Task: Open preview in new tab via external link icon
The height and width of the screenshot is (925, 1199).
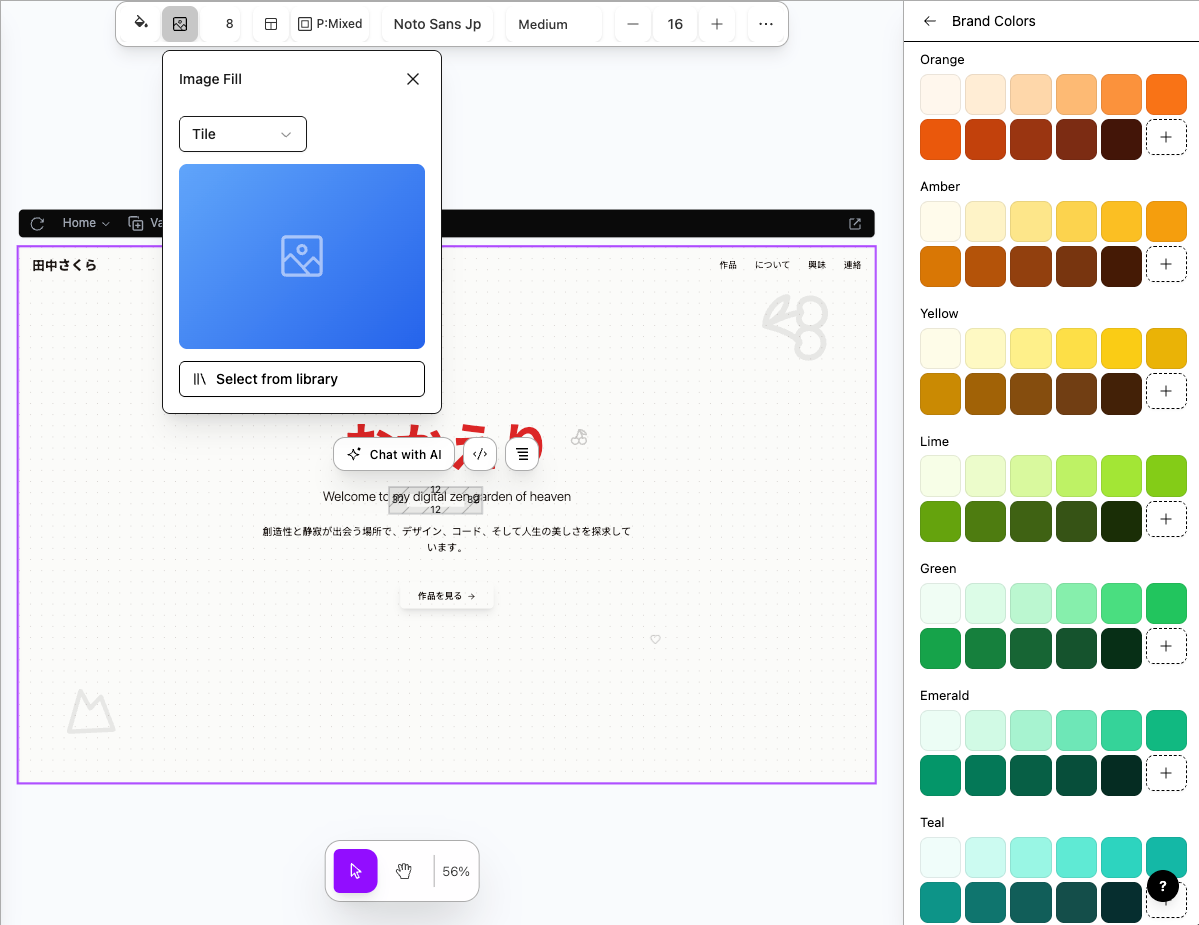Action: [853, 223]
